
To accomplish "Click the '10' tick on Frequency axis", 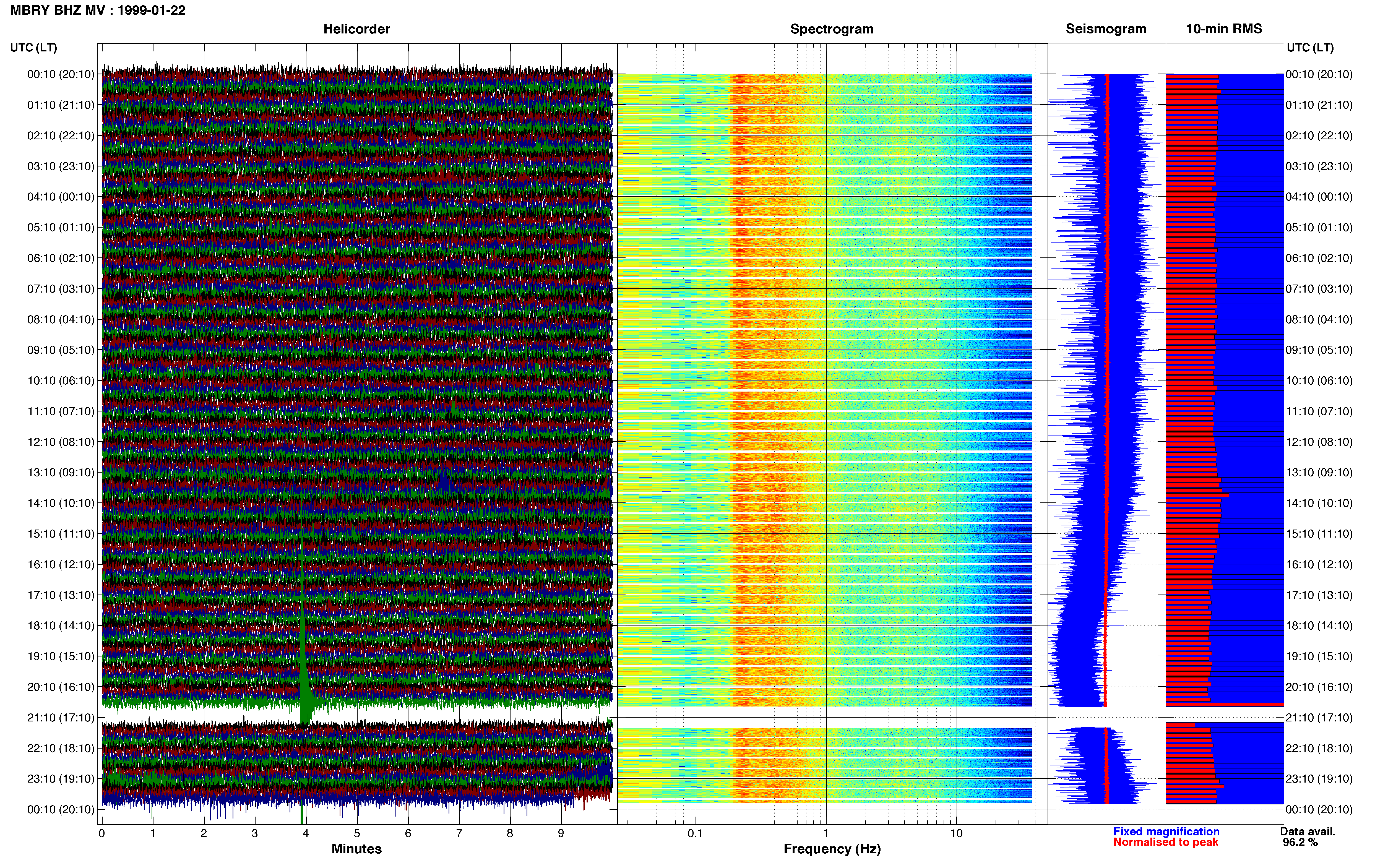I will pos(956,833).
